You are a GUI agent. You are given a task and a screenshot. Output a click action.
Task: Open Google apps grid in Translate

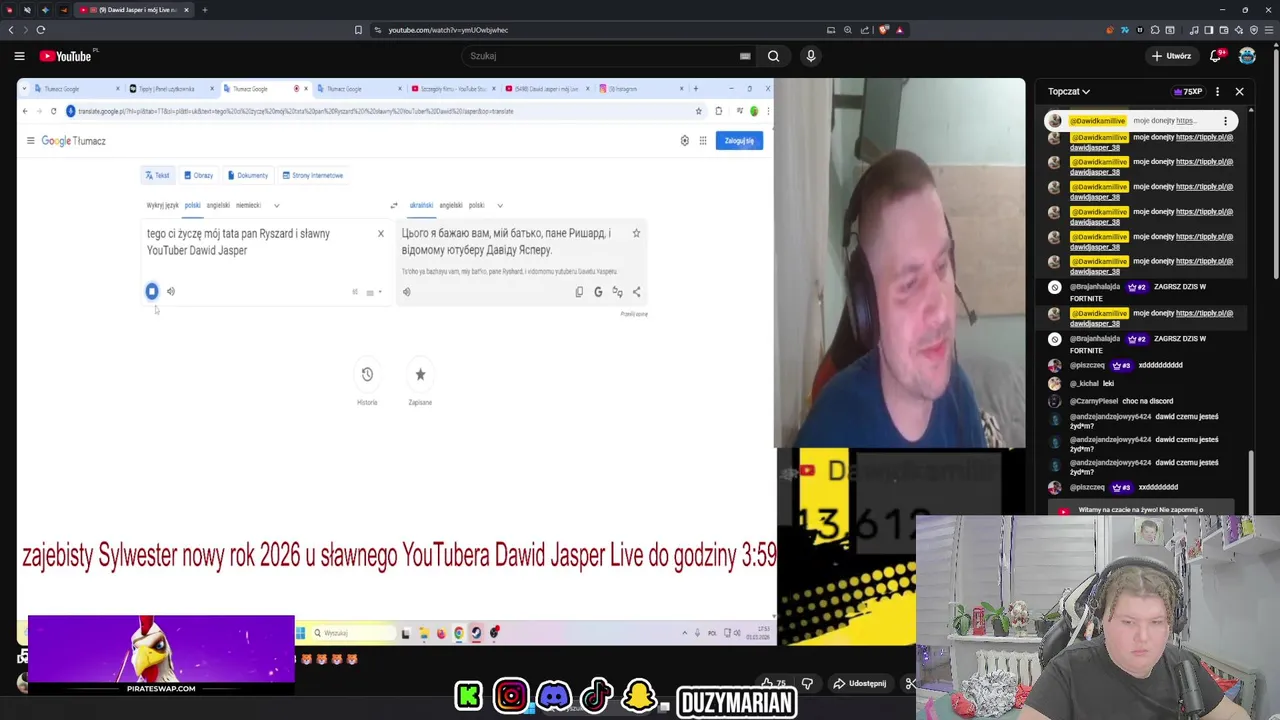point(703,141)
